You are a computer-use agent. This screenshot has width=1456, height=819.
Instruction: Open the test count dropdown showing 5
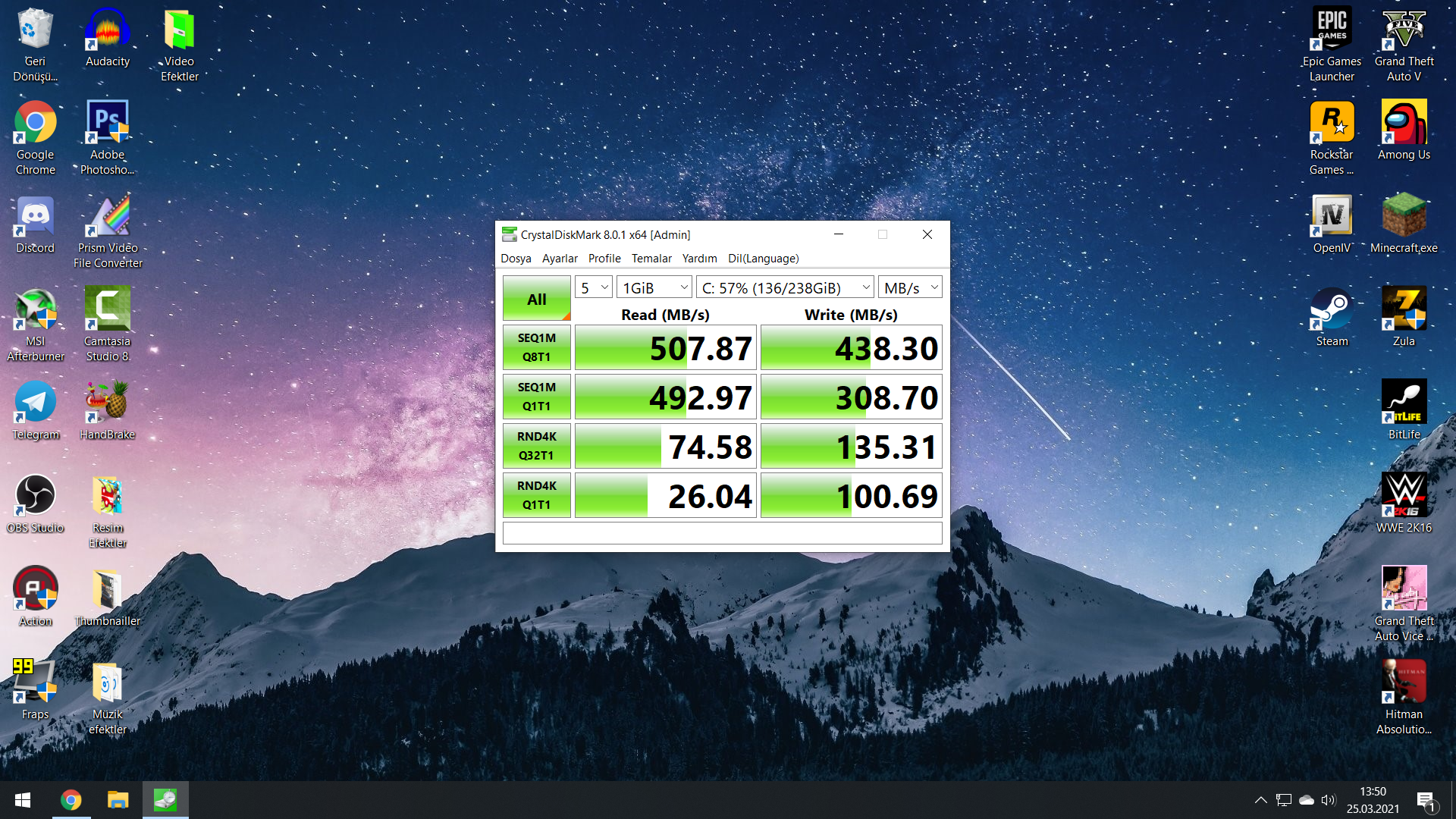pos(594,288)
